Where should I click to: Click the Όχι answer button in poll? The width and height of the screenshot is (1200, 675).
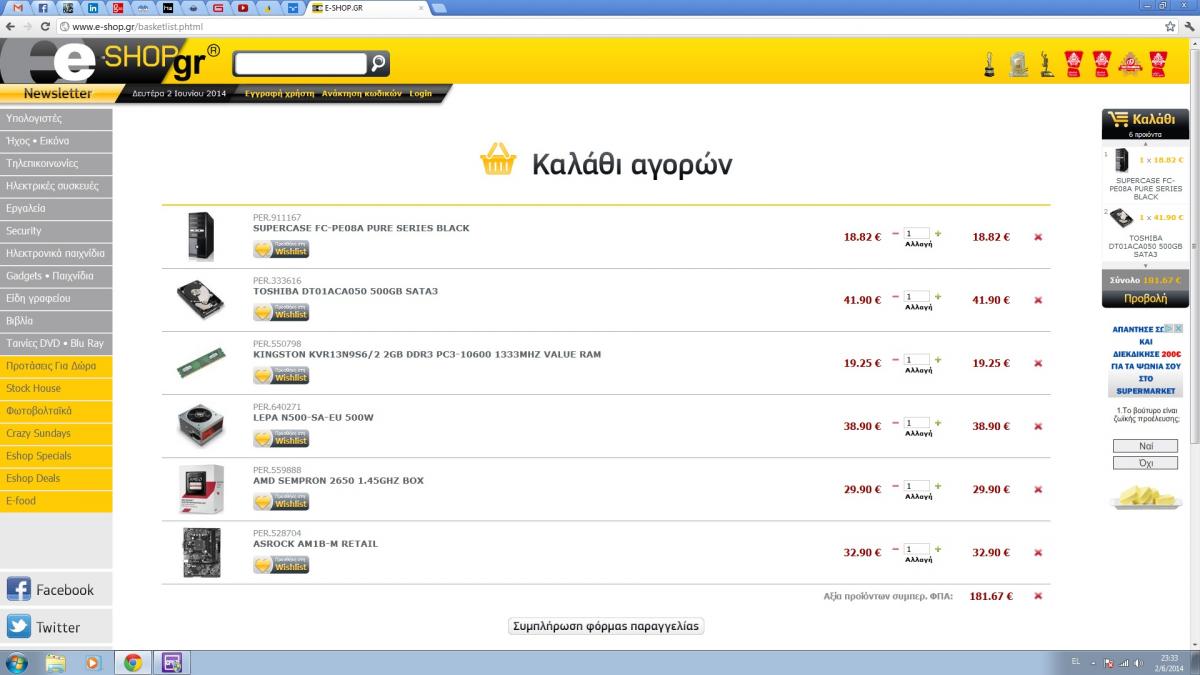click(x=1145, y=463)
